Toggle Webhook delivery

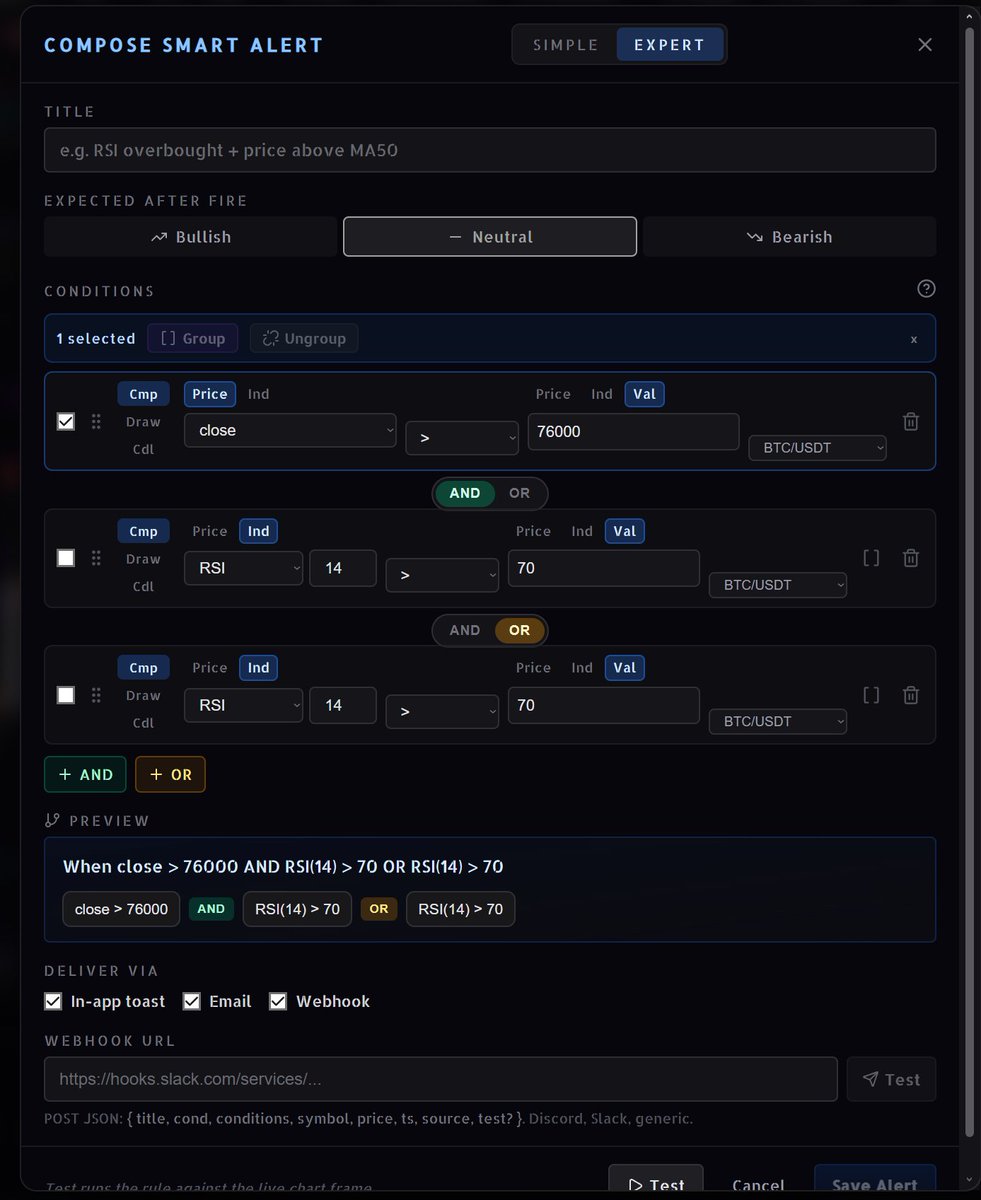(x=278, y=1001)
